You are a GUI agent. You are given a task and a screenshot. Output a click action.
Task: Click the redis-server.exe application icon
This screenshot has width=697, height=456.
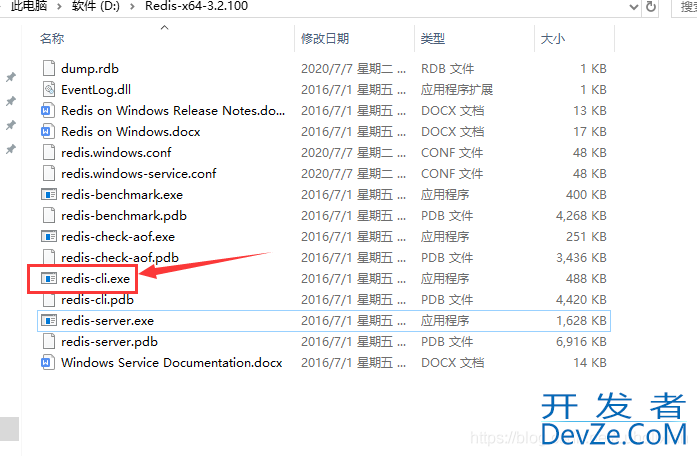pos(48,320)
